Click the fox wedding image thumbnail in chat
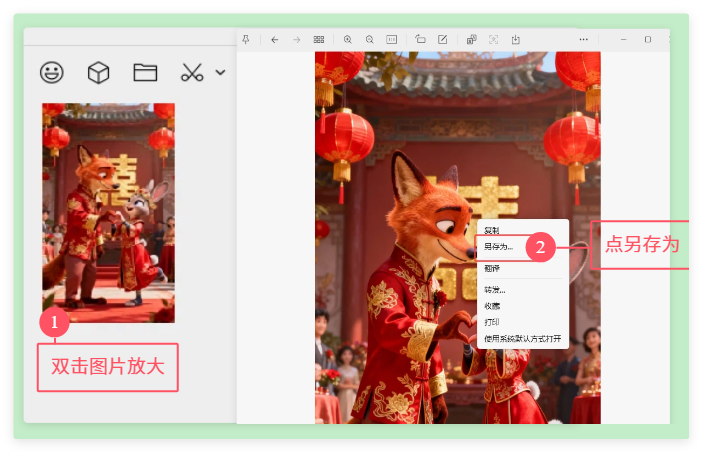 [108, 213]
